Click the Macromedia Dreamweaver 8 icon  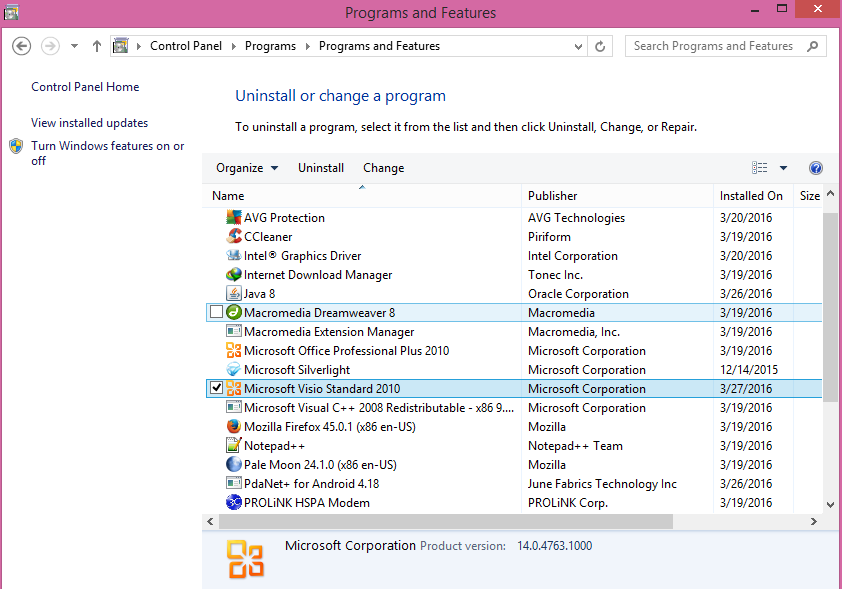pos(234,312)
